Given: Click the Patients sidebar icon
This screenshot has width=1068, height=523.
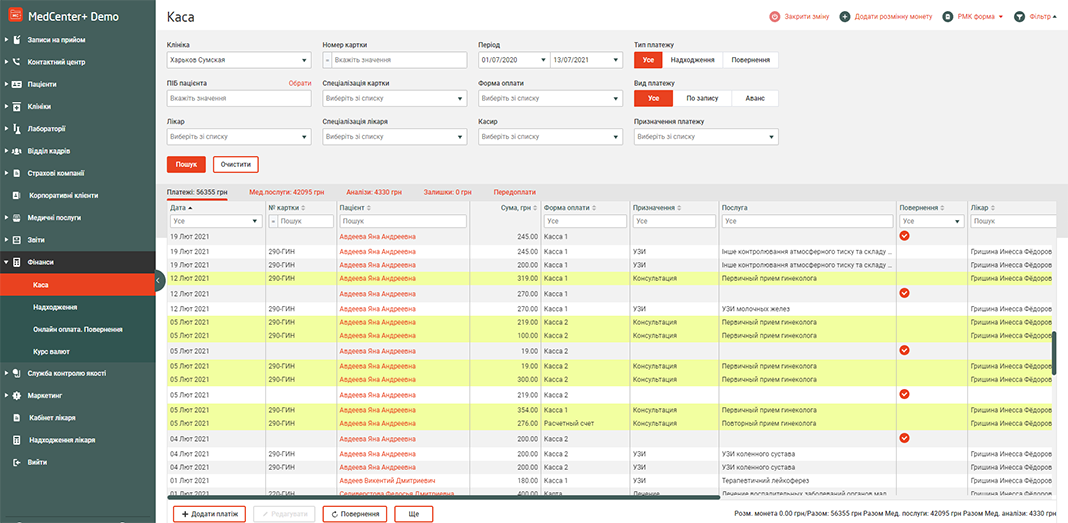Looking at the screenshot, I should pos(17,84).
